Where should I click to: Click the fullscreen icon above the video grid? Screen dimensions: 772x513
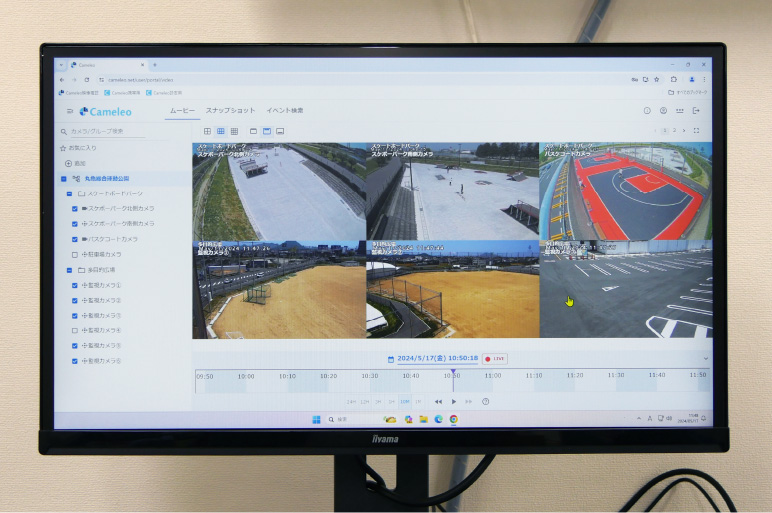696,131
